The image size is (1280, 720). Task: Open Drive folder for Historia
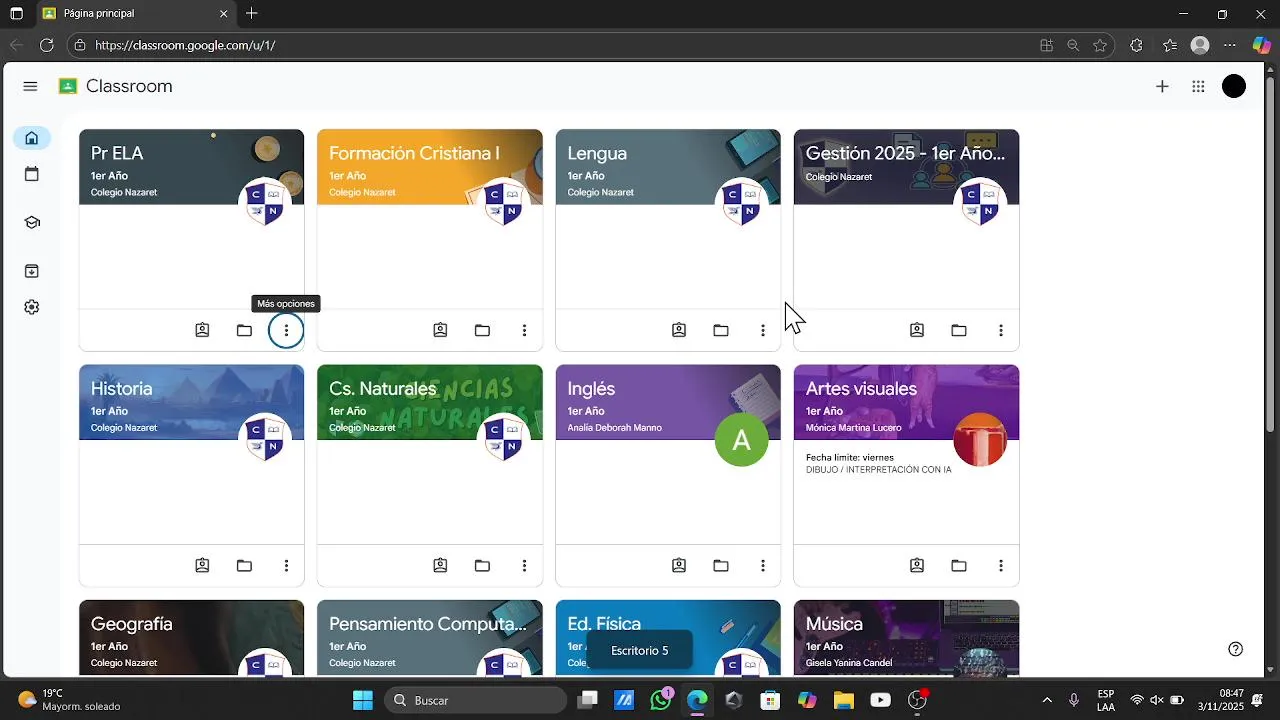244,565
